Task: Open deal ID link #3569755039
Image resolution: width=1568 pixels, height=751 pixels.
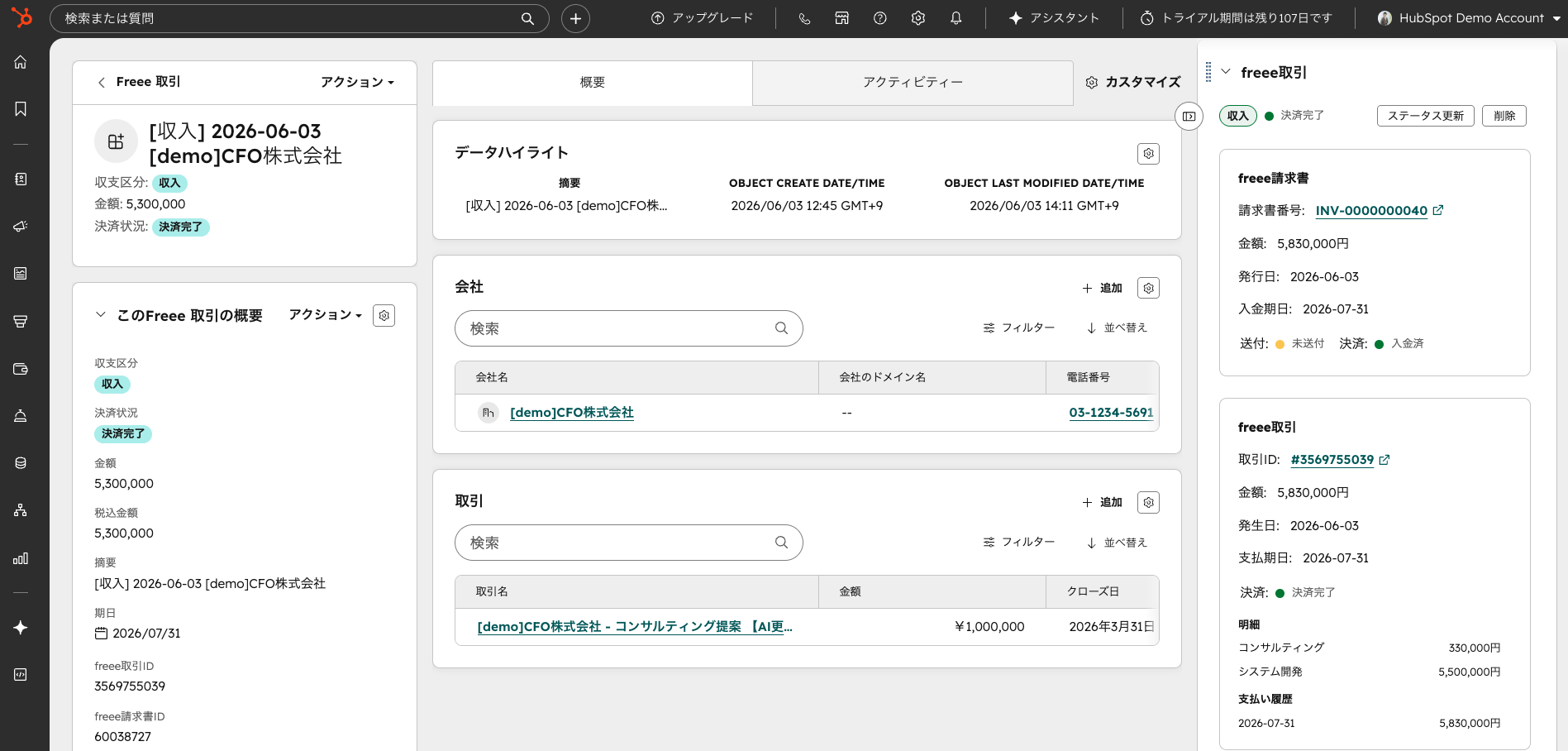Action: coord(1332,460)
